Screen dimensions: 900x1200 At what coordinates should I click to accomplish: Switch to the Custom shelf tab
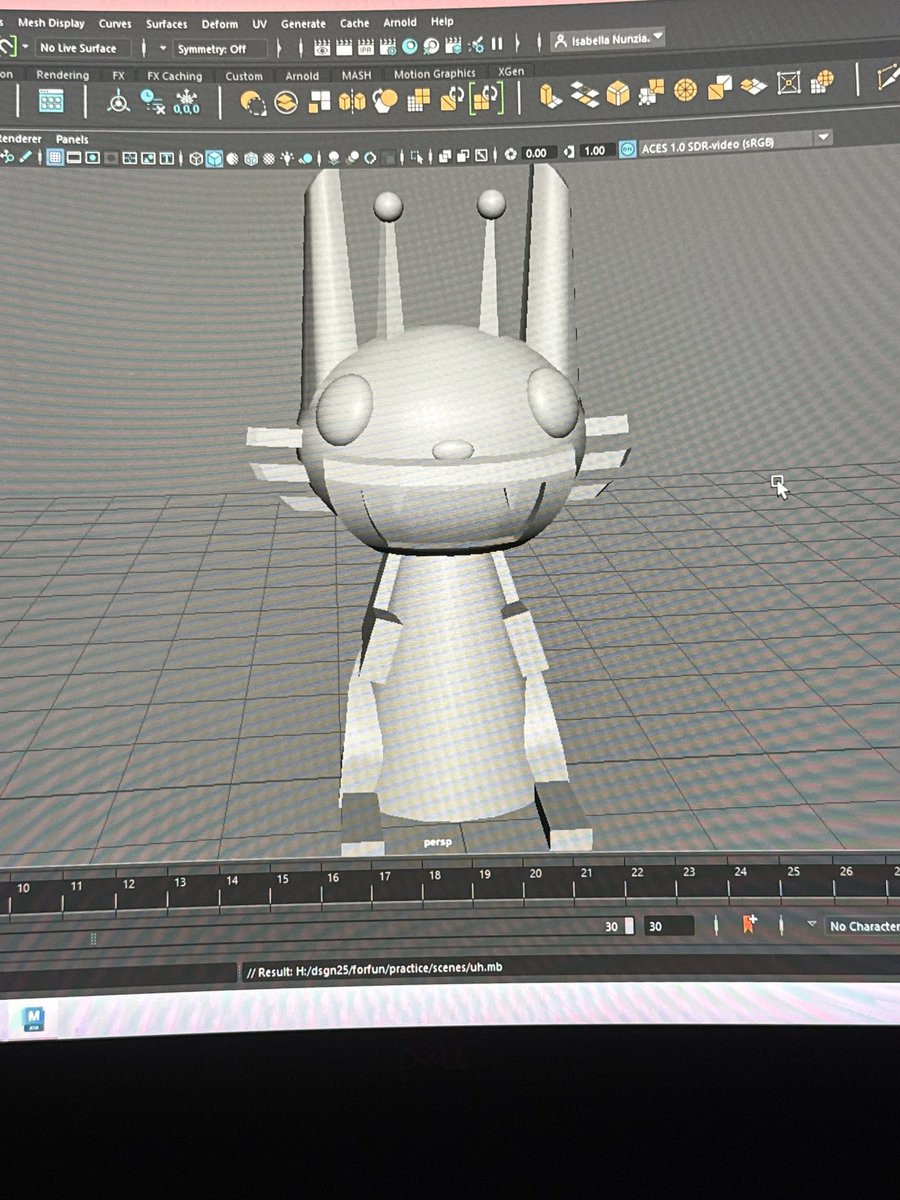[244, 76]
